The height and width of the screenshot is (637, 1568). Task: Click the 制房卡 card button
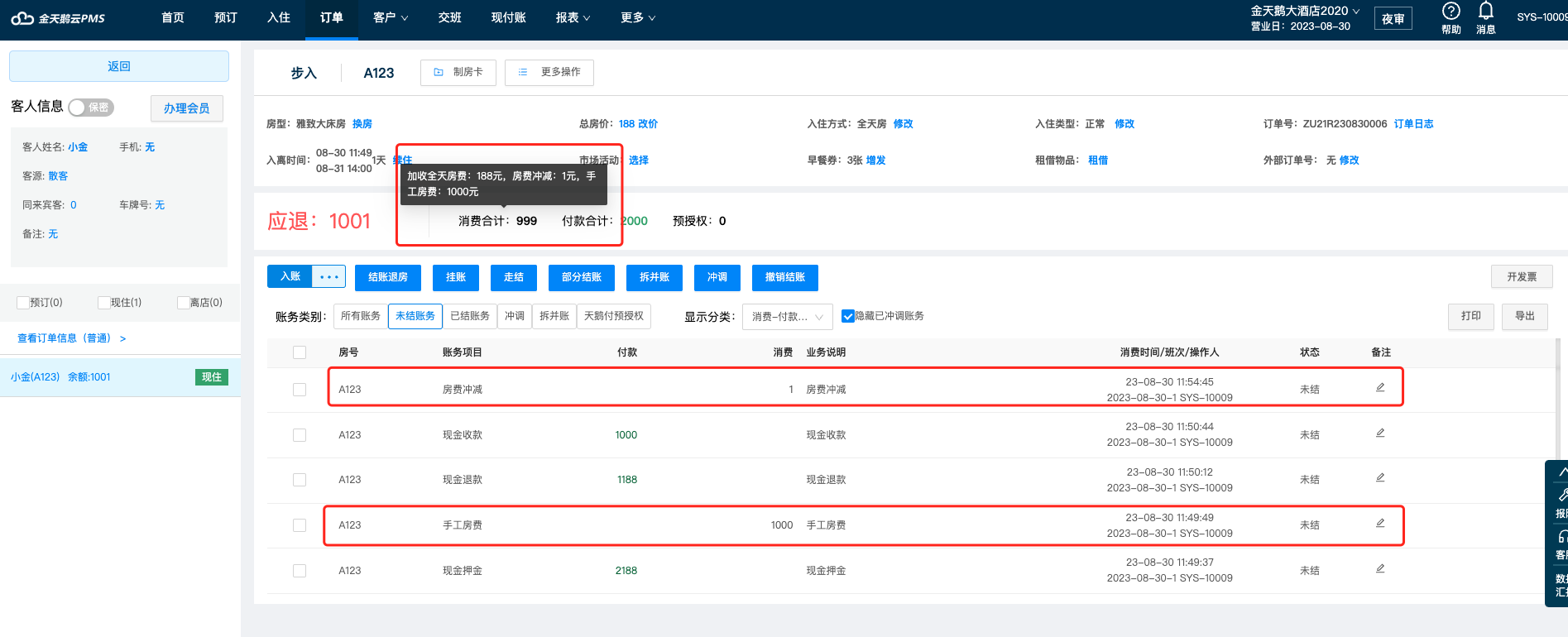(x=458, y=73)
